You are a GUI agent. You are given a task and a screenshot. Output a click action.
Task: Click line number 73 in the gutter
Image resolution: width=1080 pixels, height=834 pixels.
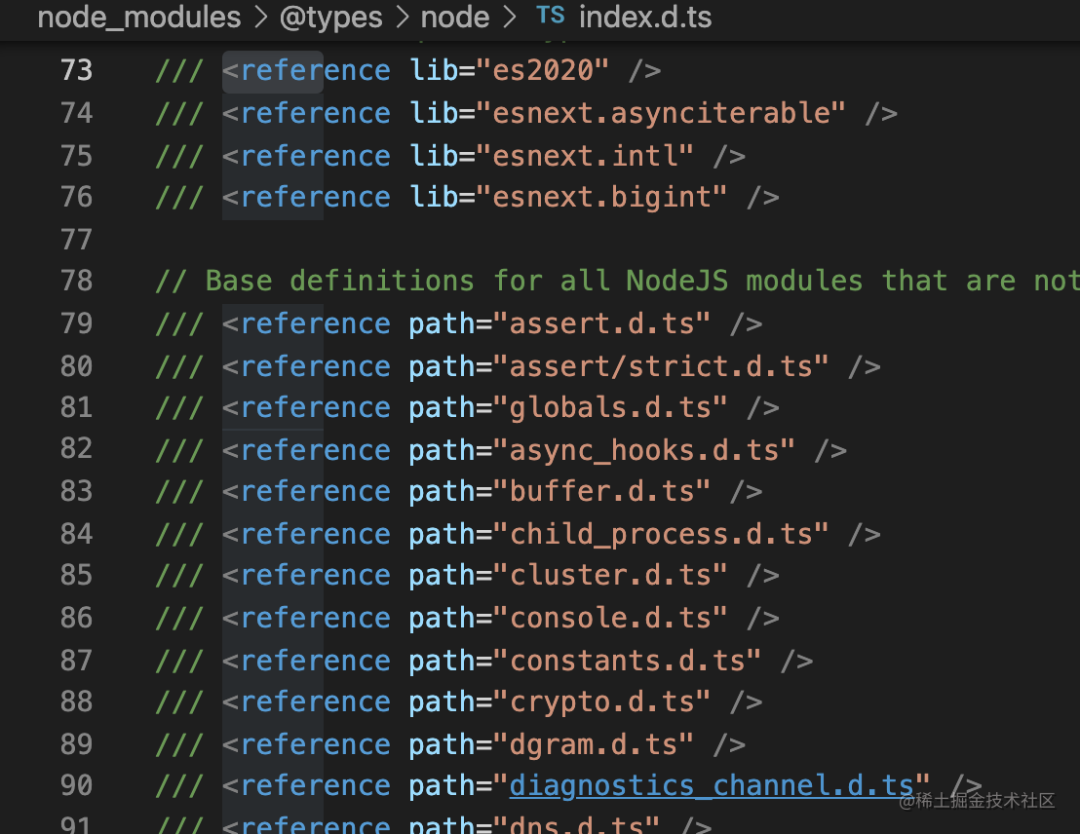coord(76,70)
